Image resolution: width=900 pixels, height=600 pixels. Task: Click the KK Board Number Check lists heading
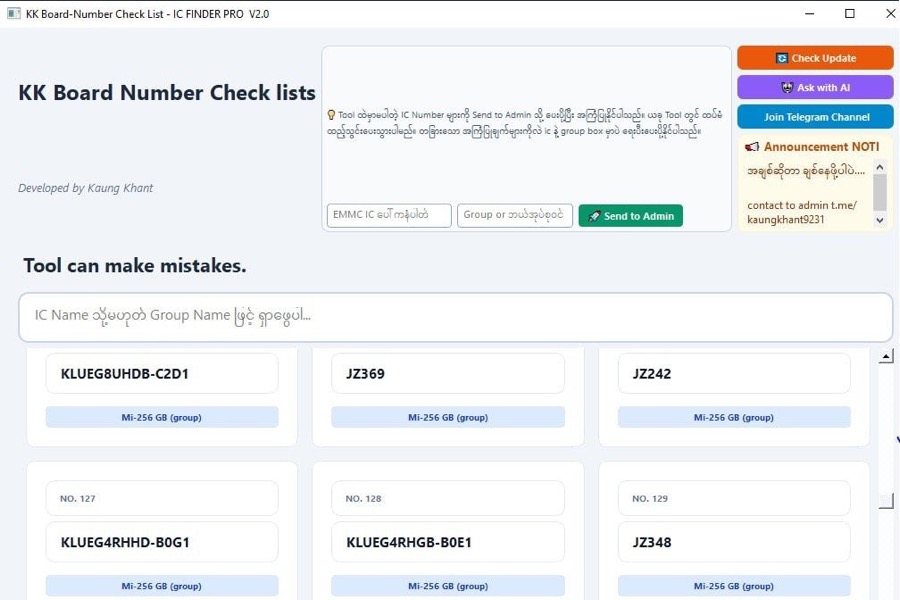coord(167,93)
